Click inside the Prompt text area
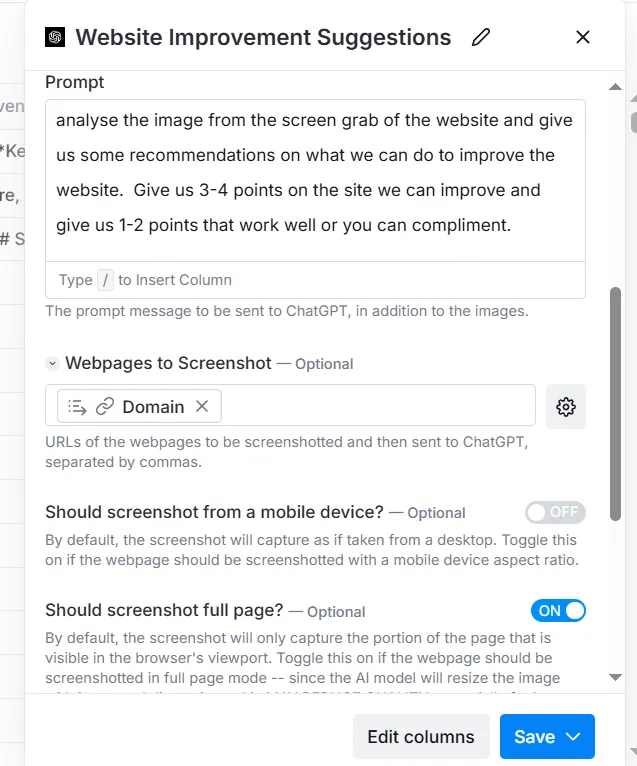The image size is (637, 766). [x=315, y=181]
